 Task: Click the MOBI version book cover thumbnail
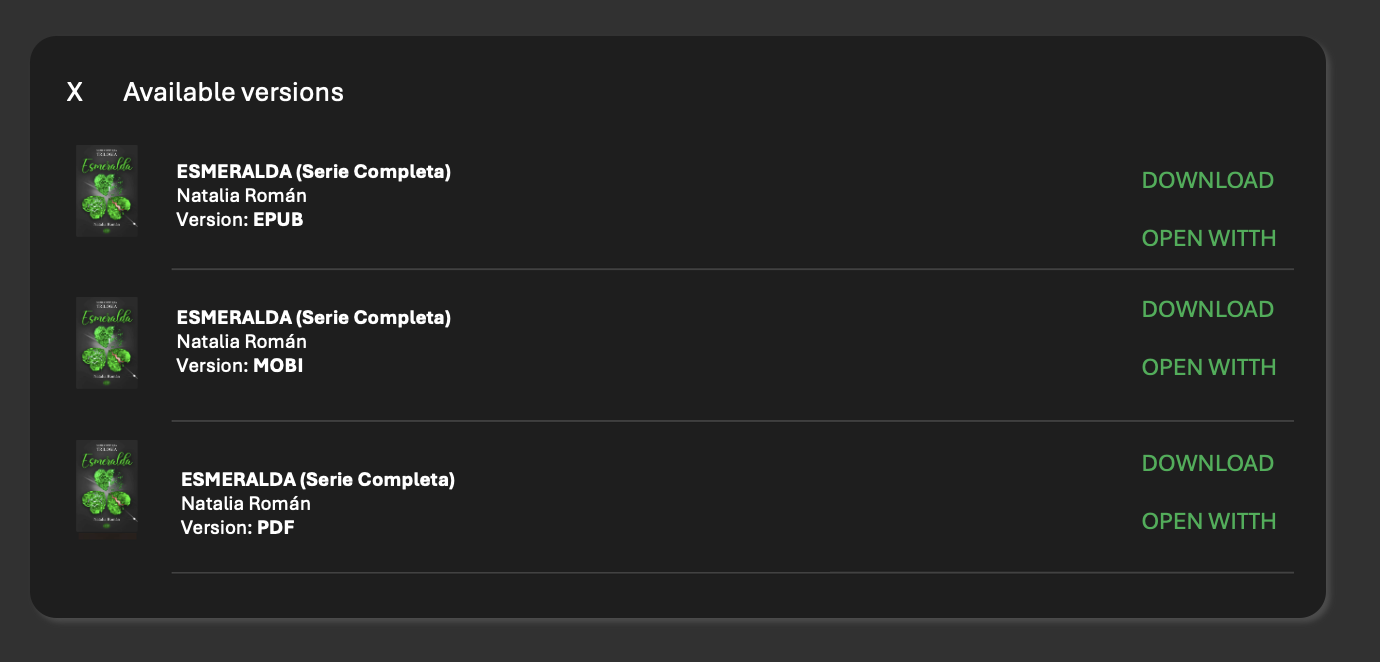tap(107, 342)
